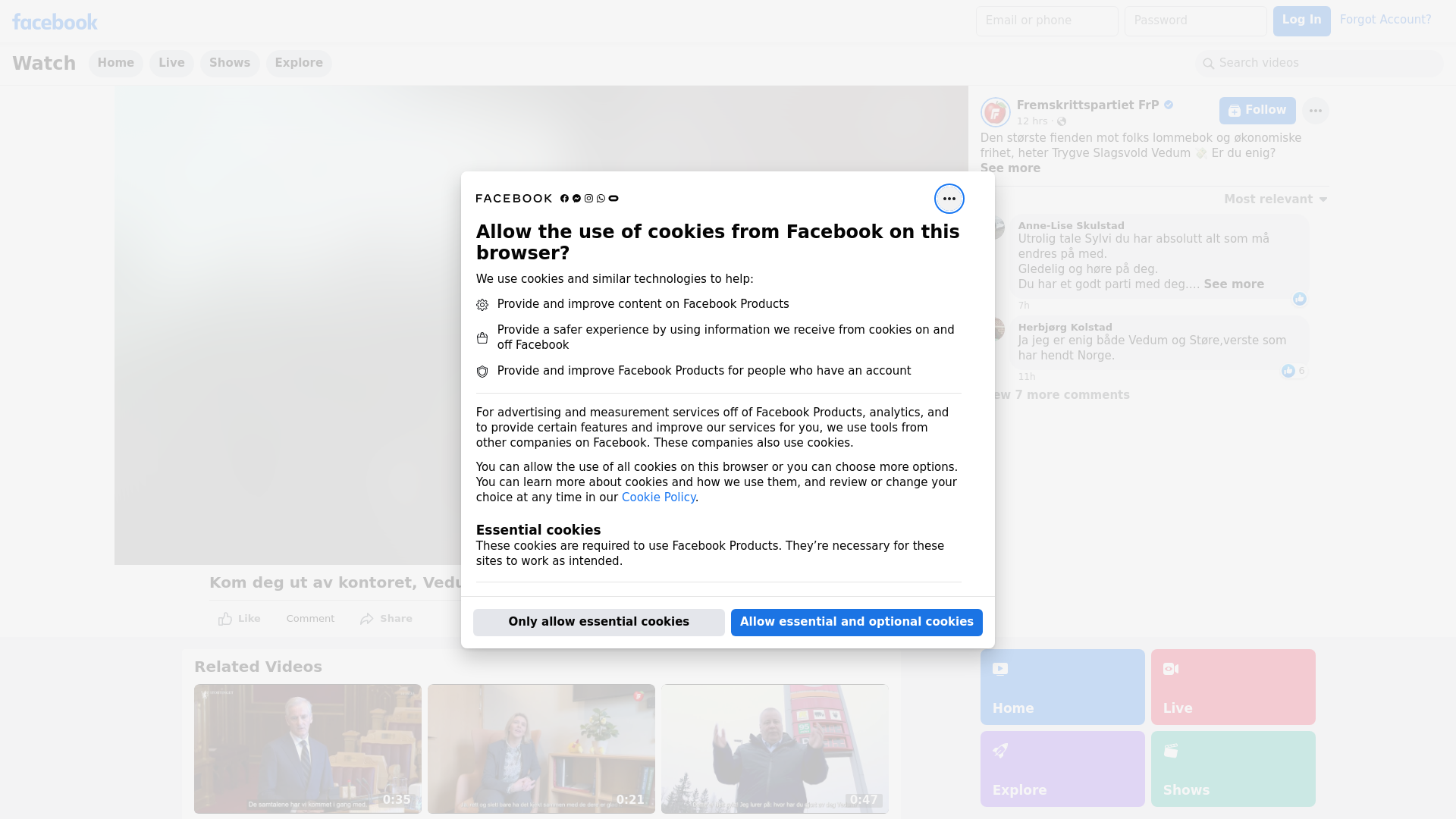This screenshot has height=819, width=1456.
Task: Open the related video lasting 0:35
Action: 308,749
